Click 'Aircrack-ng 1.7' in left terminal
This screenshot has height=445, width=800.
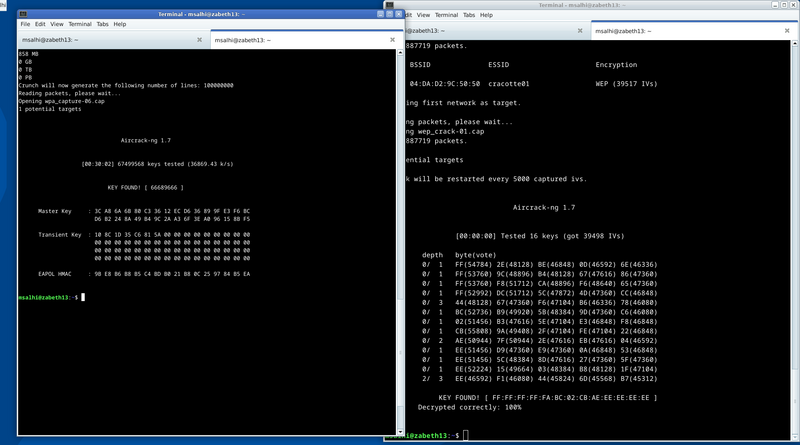click(x=145, y=140)
